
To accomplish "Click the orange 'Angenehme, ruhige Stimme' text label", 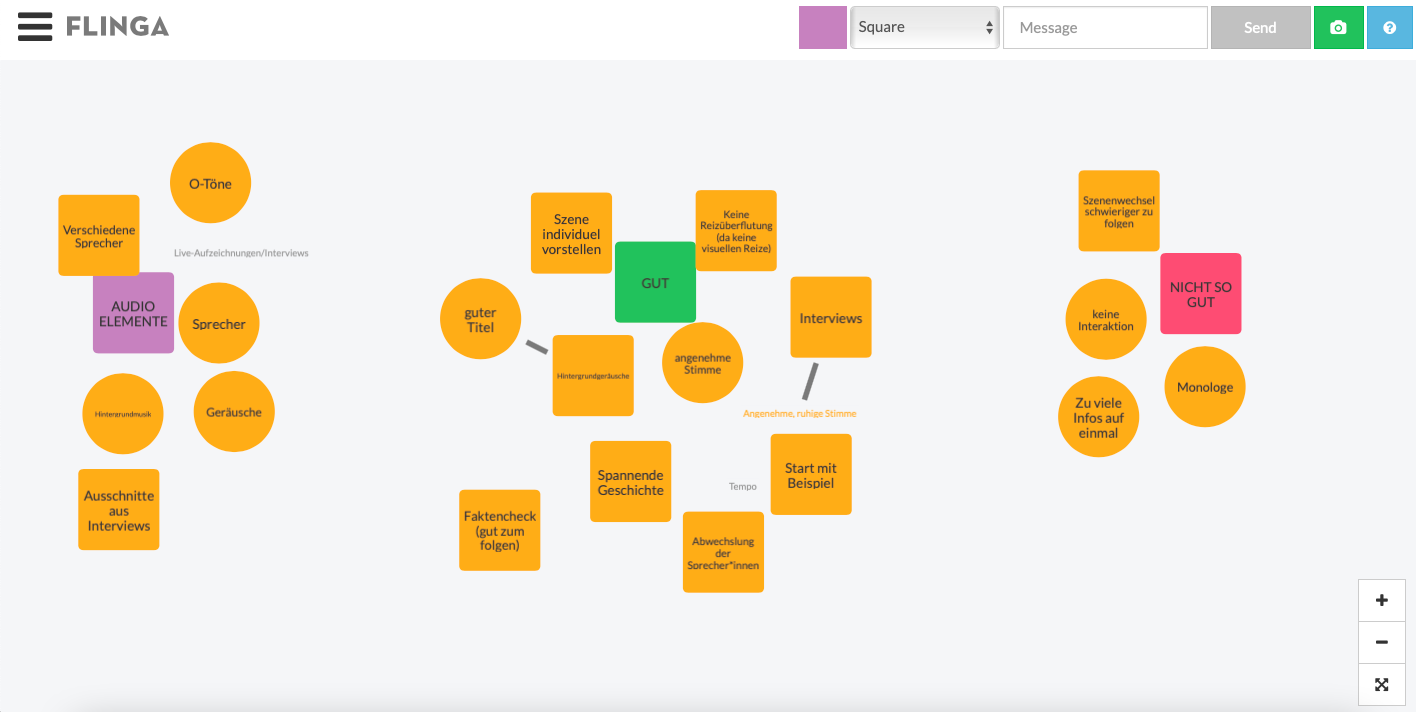I will (800, 413).
